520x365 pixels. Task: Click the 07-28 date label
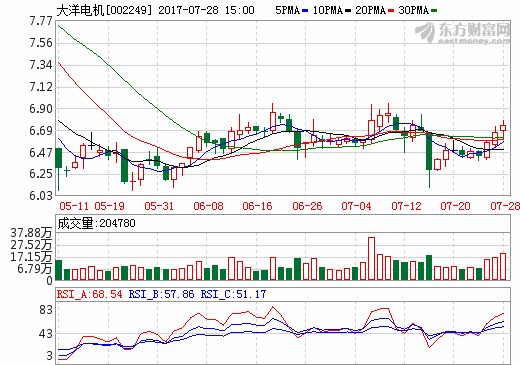point(505,206)
